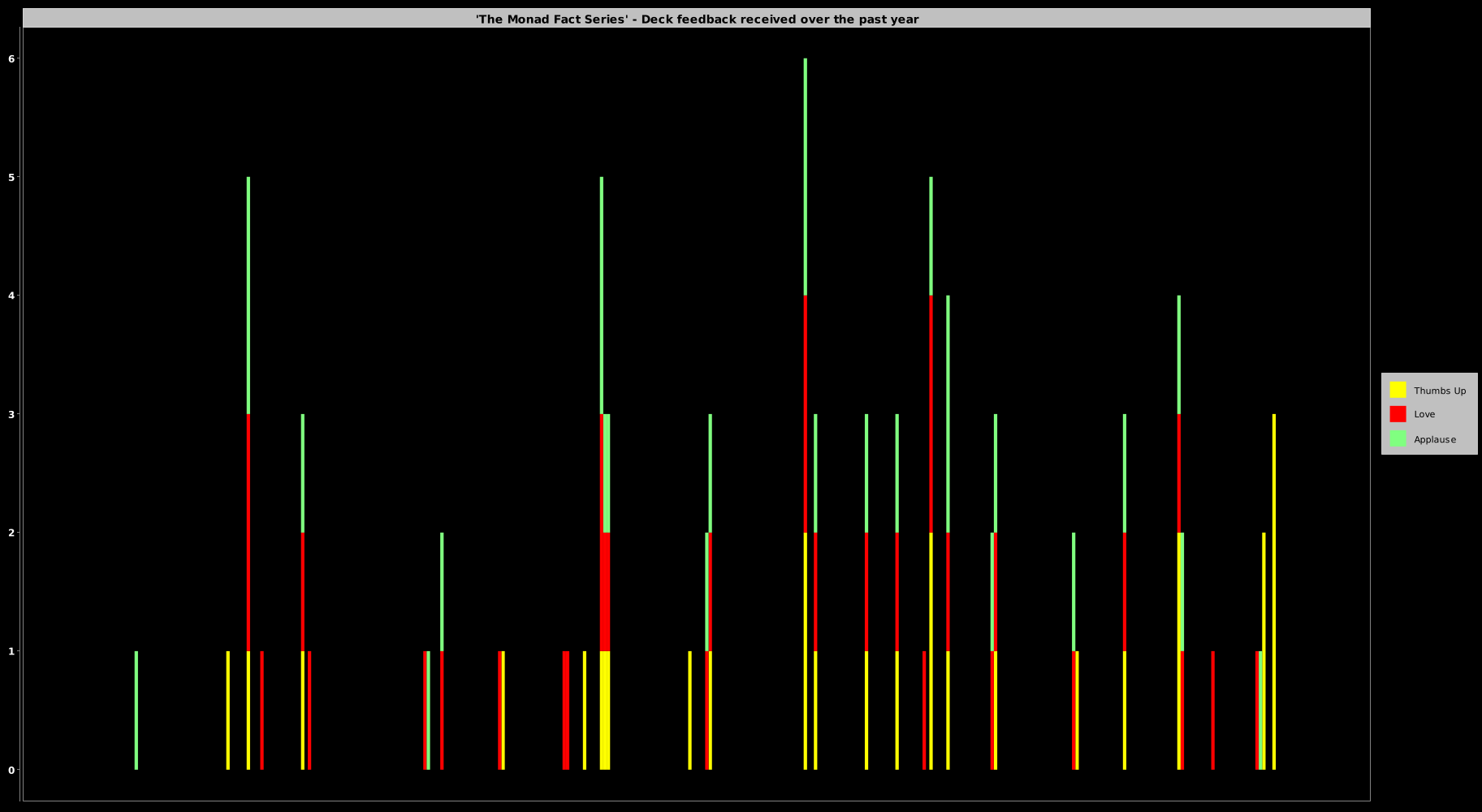The image size is (1482, 812).
Task: Click the chart title 'The Monad Fact Series'
Action: pos(697,19)
